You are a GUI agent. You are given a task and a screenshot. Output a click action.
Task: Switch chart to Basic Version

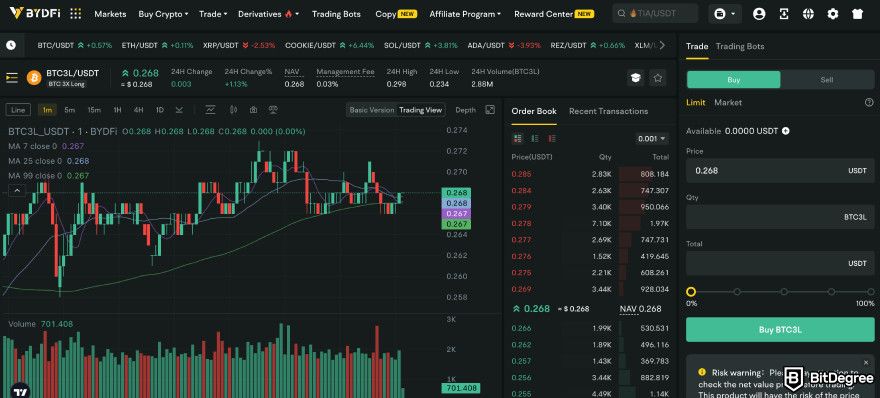[x=372, y=110]
